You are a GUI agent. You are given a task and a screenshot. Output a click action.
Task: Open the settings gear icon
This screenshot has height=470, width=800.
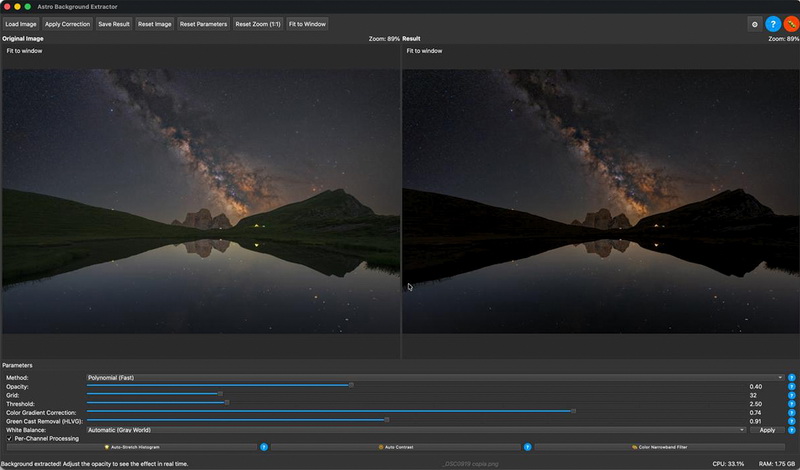(754, 24)
